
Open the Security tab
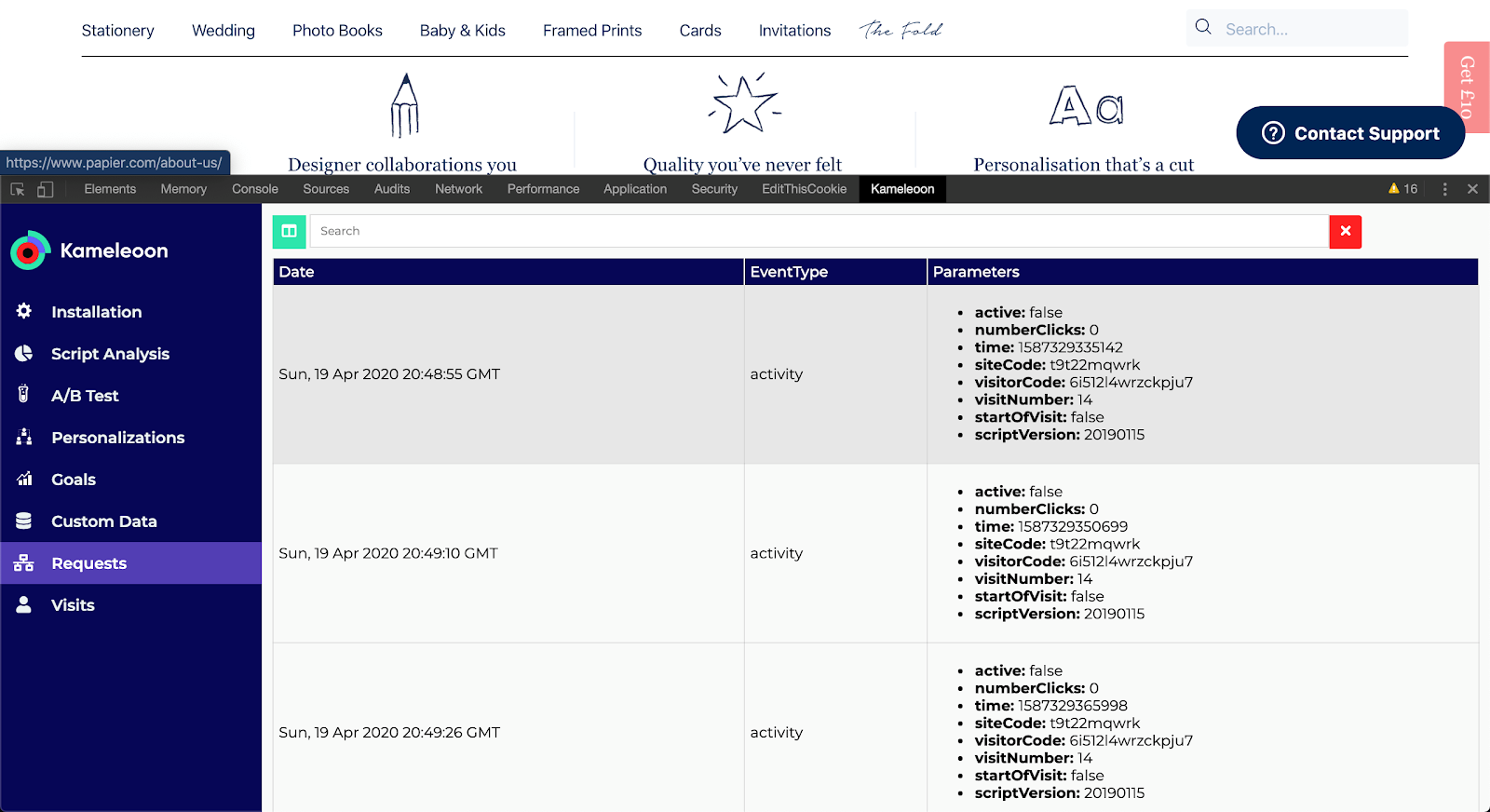tap(714, 189)
